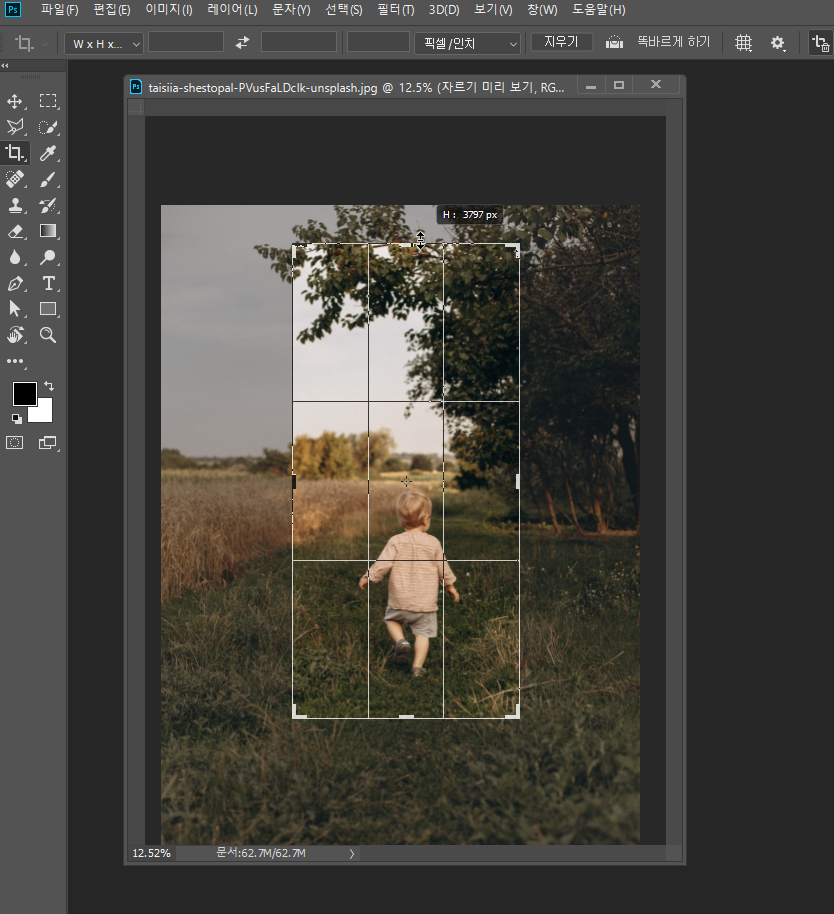Click the Photoshop application logo
The image size is (834, 914).
click(x=13, y=10)
